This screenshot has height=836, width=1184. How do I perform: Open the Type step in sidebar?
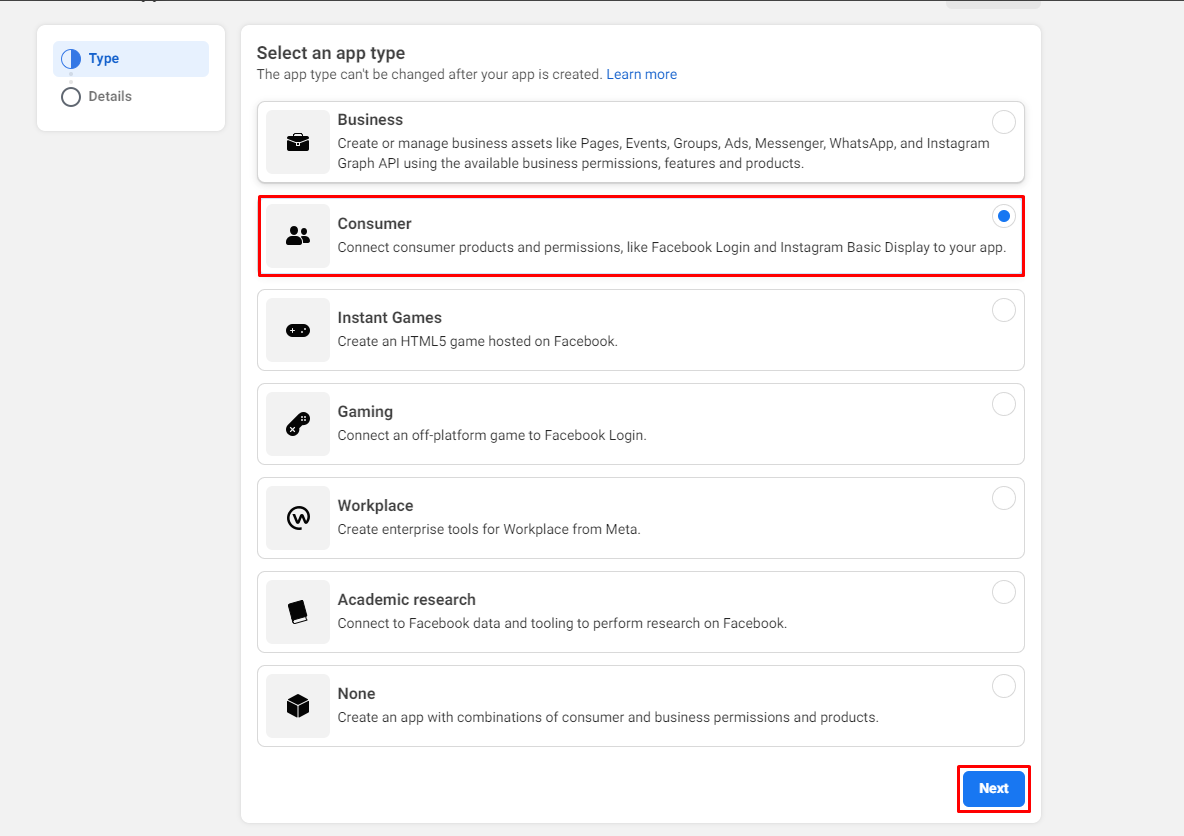[x=131, y=59]
